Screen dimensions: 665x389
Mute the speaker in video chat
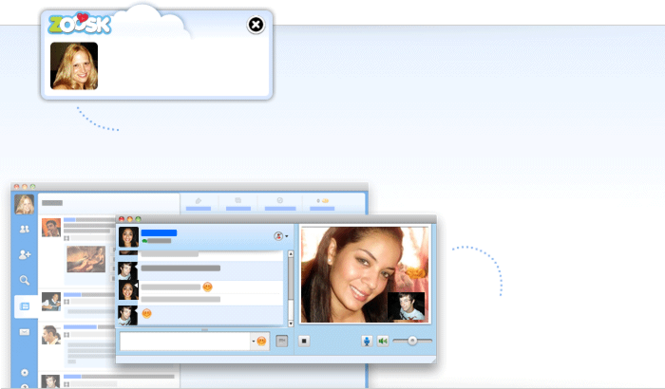[x=383, y=341]
